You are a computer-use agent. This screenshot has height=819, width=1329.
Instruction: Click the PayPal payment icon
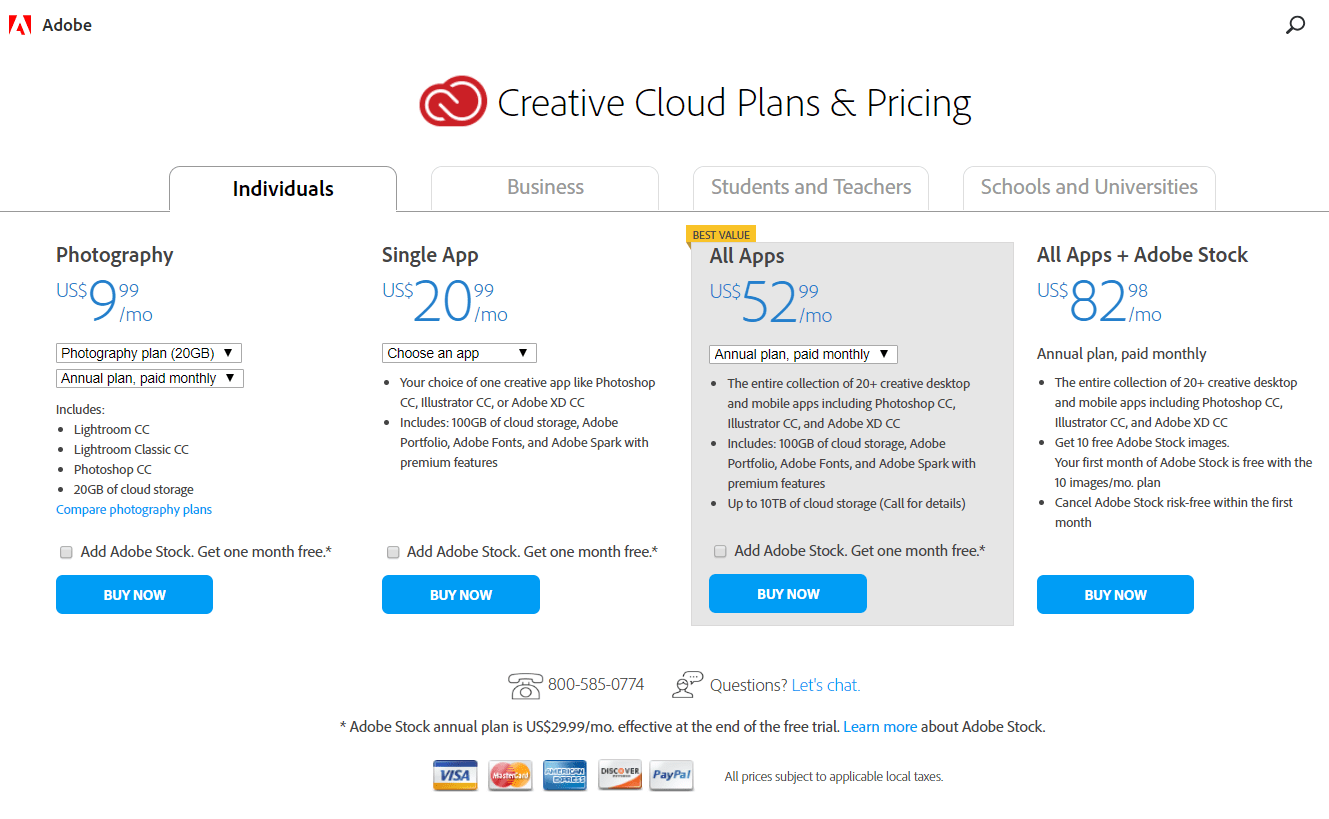click(671, 775)
